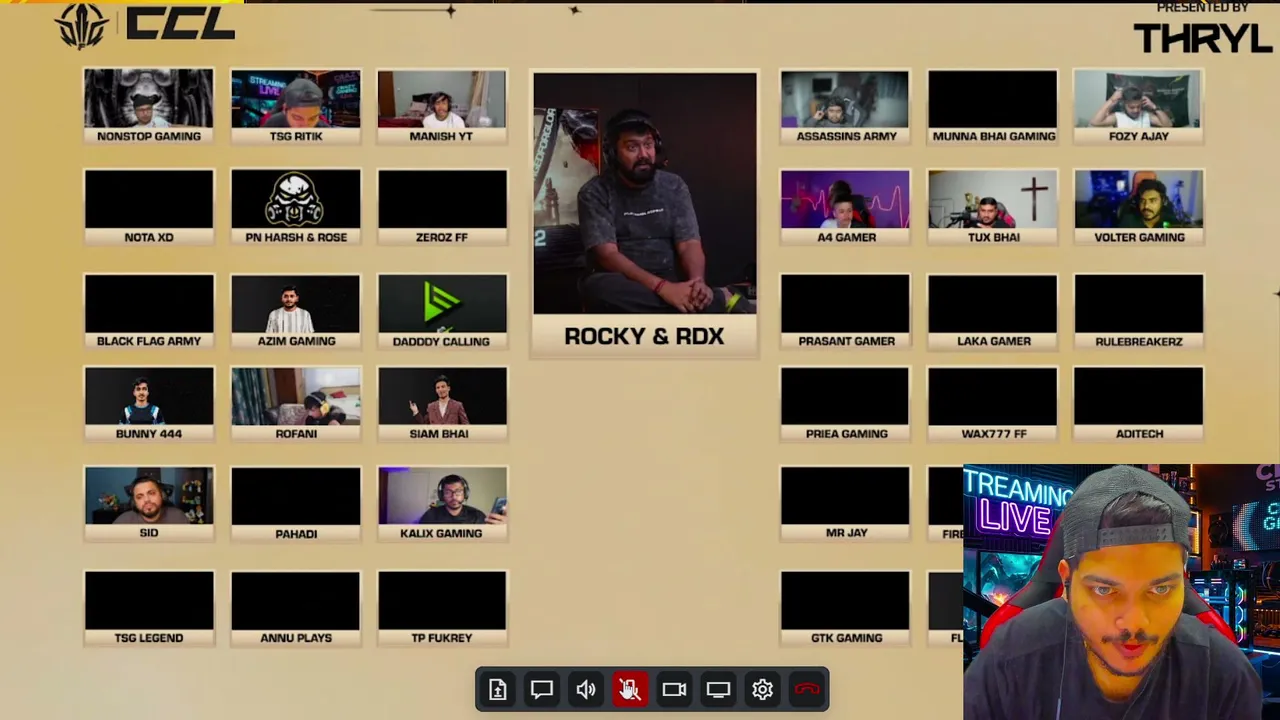This screenshot has height=720, width=1280.
Task: Open call settings gear
Action: [x=762, y=689]
